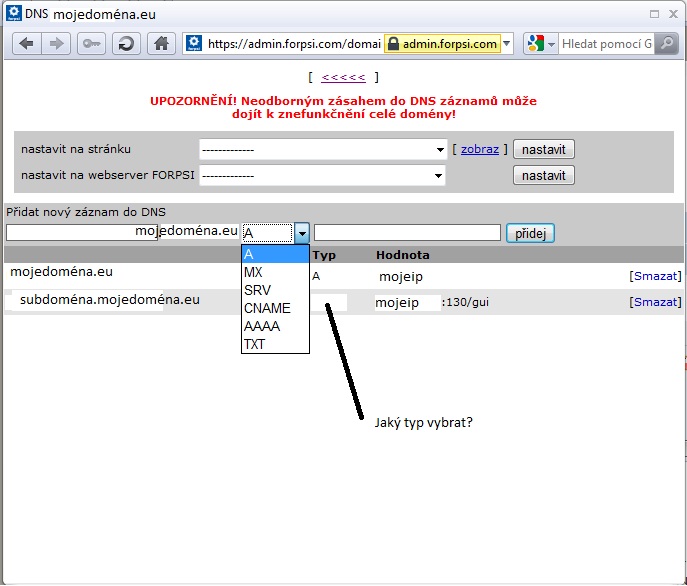This screenshot has width=687, height=586.
Task: Click the Google search engine icon
Action: [536, 44]
